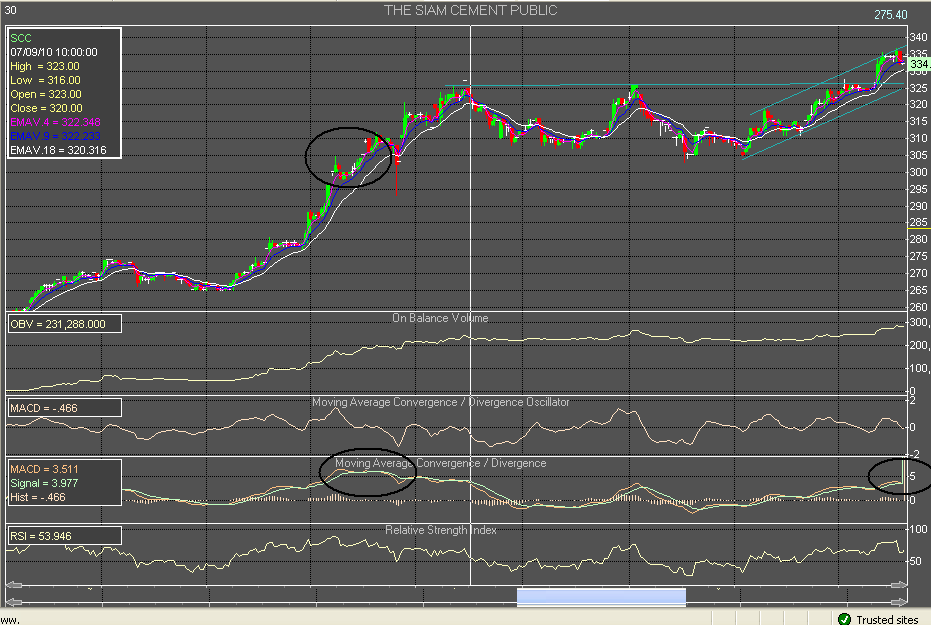The width and height of the screenshot is (931, 625).
Task: Click the 275.40 value at top-right
Action: (x=891, y=15)
